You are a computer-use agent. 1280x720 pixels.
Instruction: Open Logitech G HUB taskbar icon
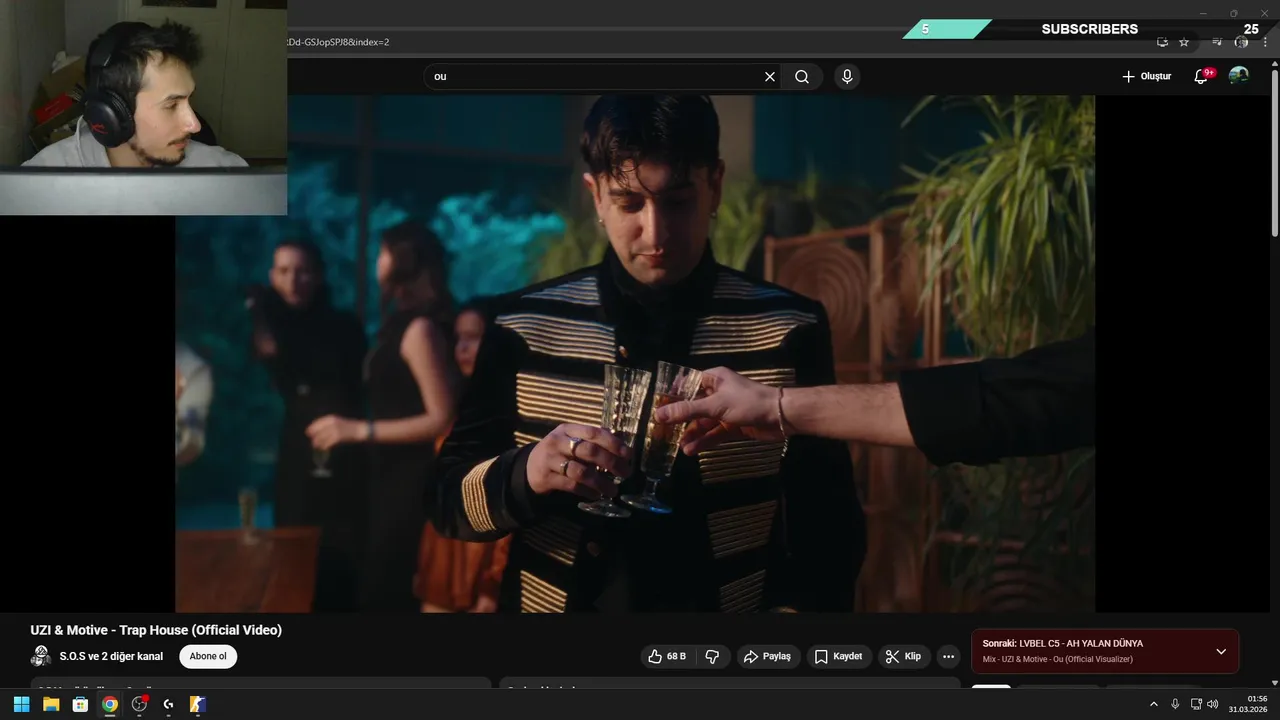tap(168, 704)
